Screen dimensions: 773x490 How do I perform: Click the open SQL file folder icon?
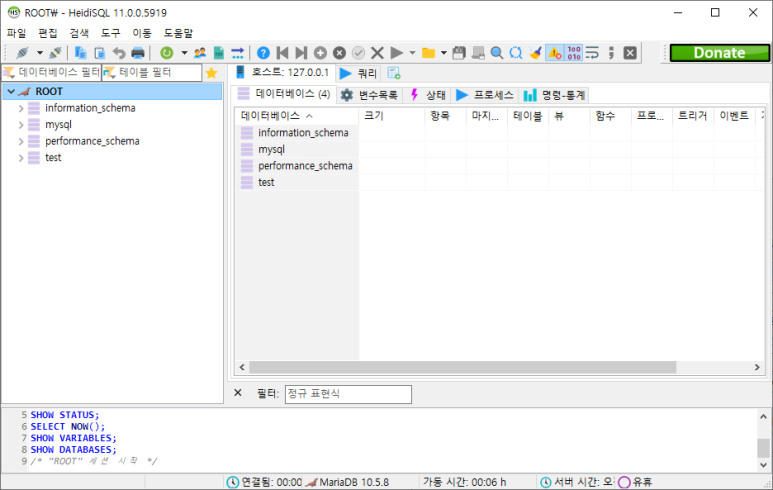(428, 53)
